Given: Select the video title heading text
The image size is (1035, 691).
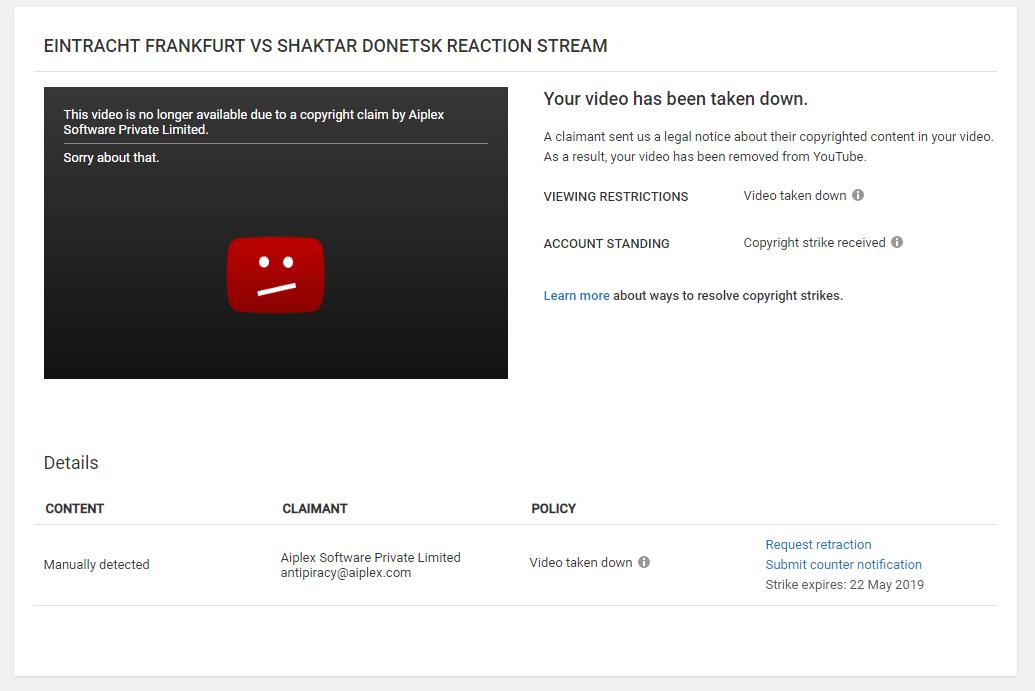Looking at the screenshot, I should [325, 46].
